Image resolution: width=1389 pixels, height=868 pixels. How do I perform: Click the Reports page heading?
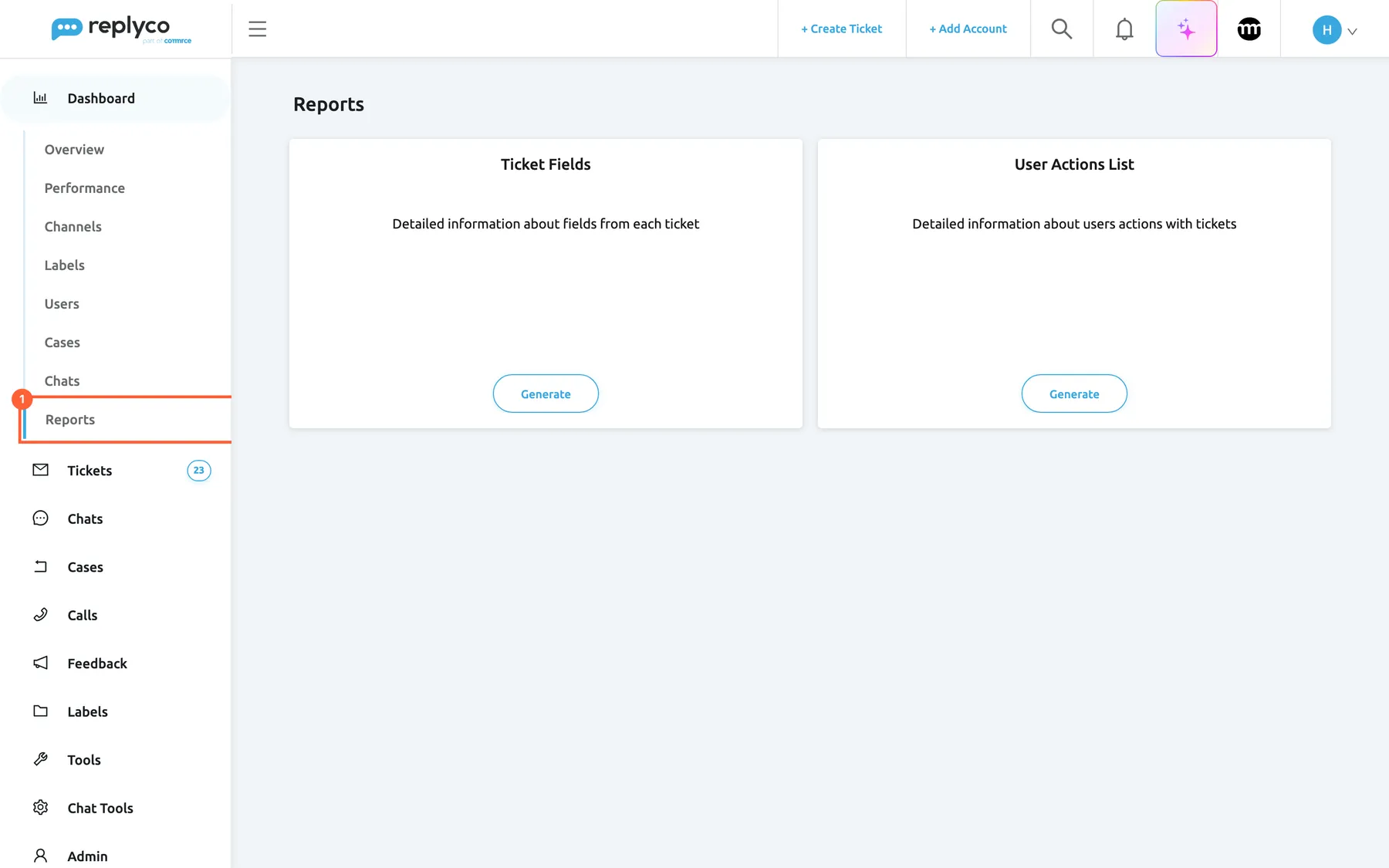coord(329,104)
